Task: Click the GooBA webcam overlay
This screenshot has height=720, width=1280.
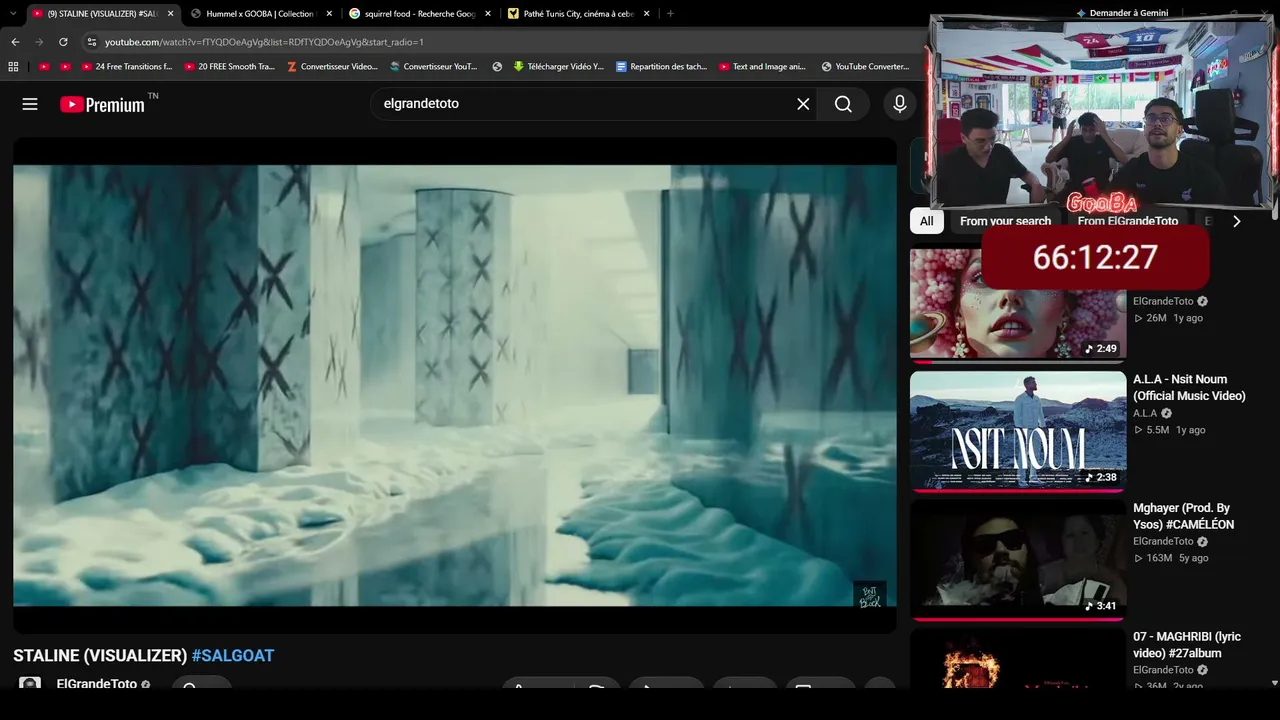Action: [1102, 112]
